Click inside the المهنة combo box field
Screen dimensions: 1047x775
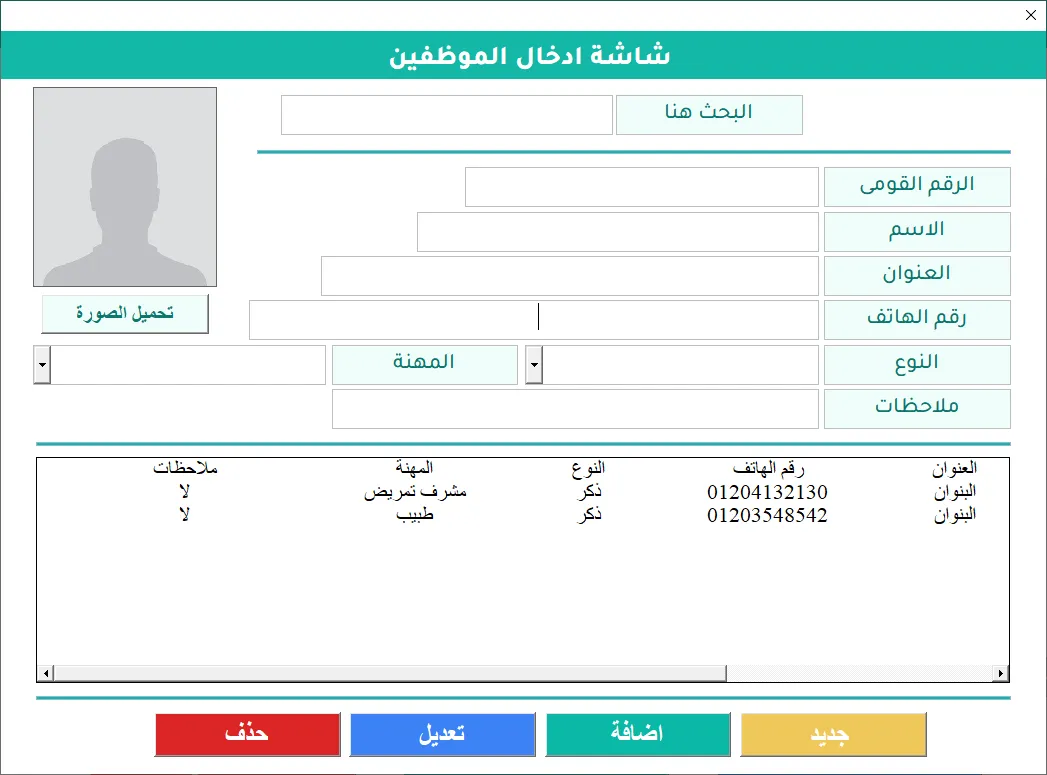(188, 364)
